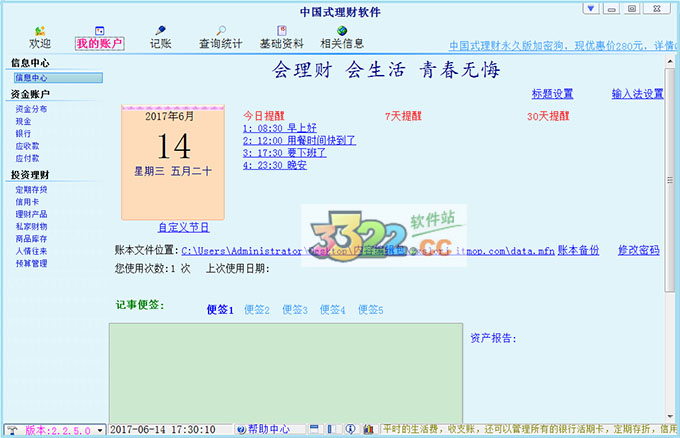Click the vertical panel layout icon in status bar
This screenshot has height=438, width=680.
coord(330,429)
